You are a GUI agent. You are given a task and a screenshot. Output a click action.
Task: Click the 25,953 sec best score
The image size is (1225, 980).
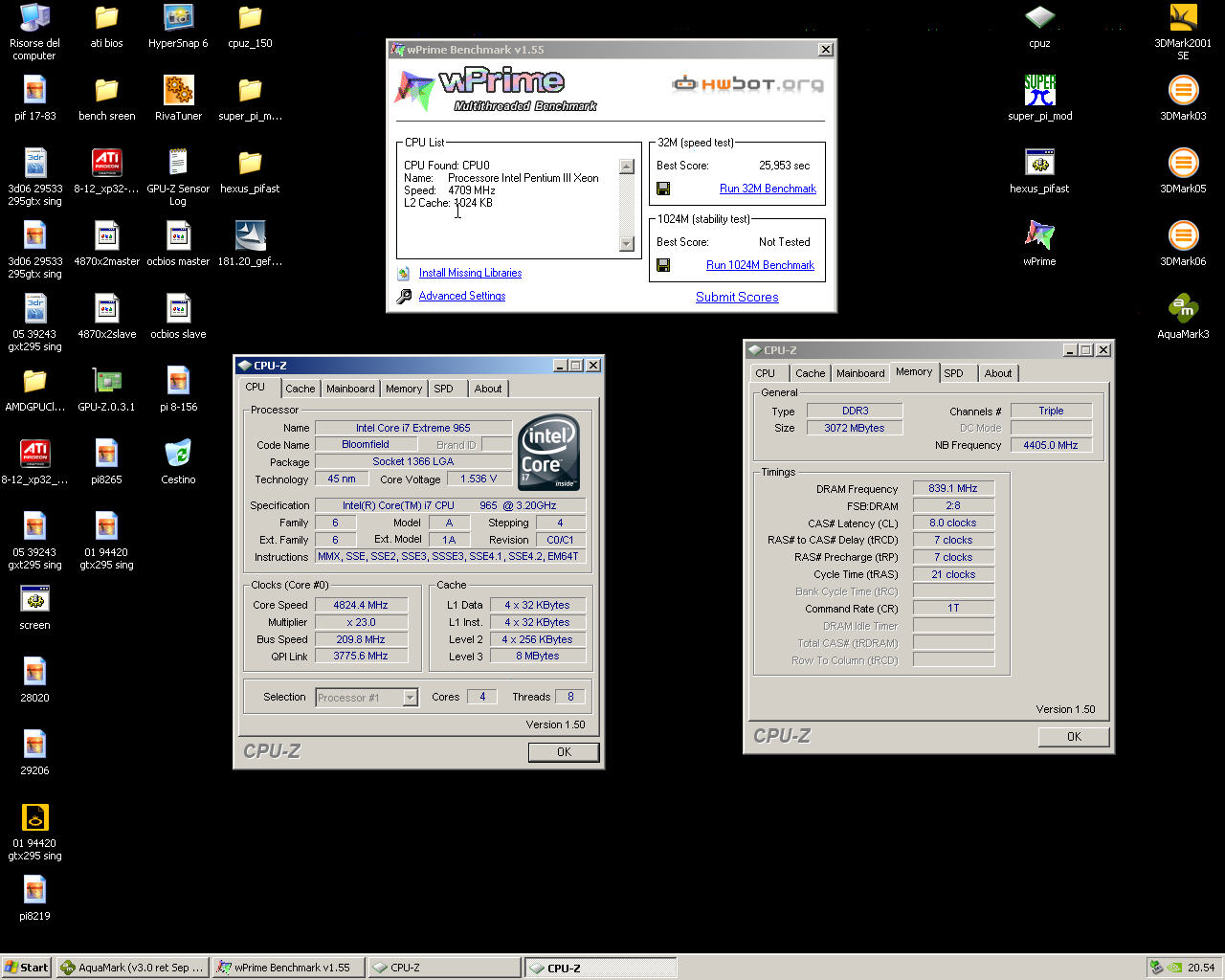[x=784, y=166]
